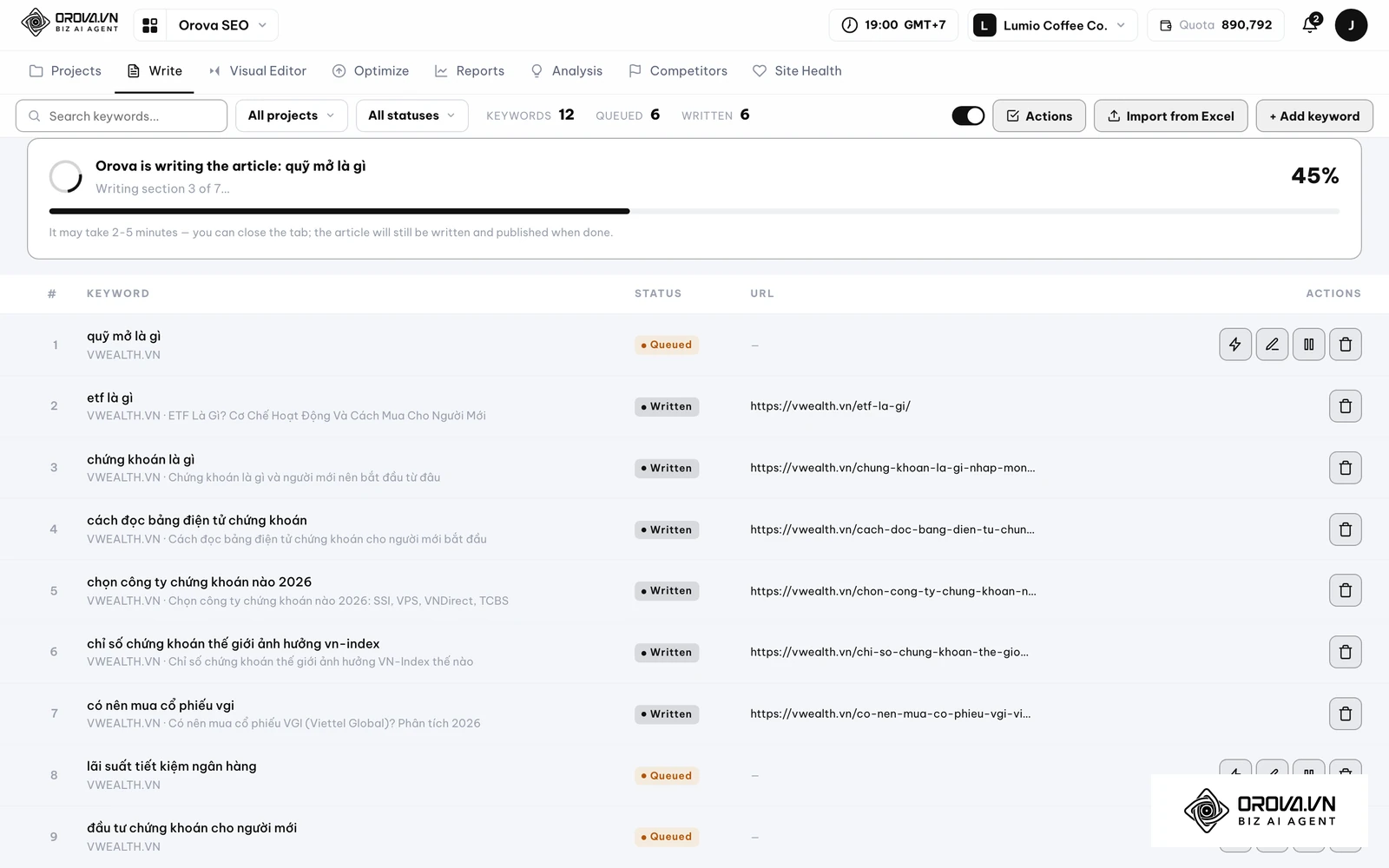Select the Write tab

pos(155,71)
